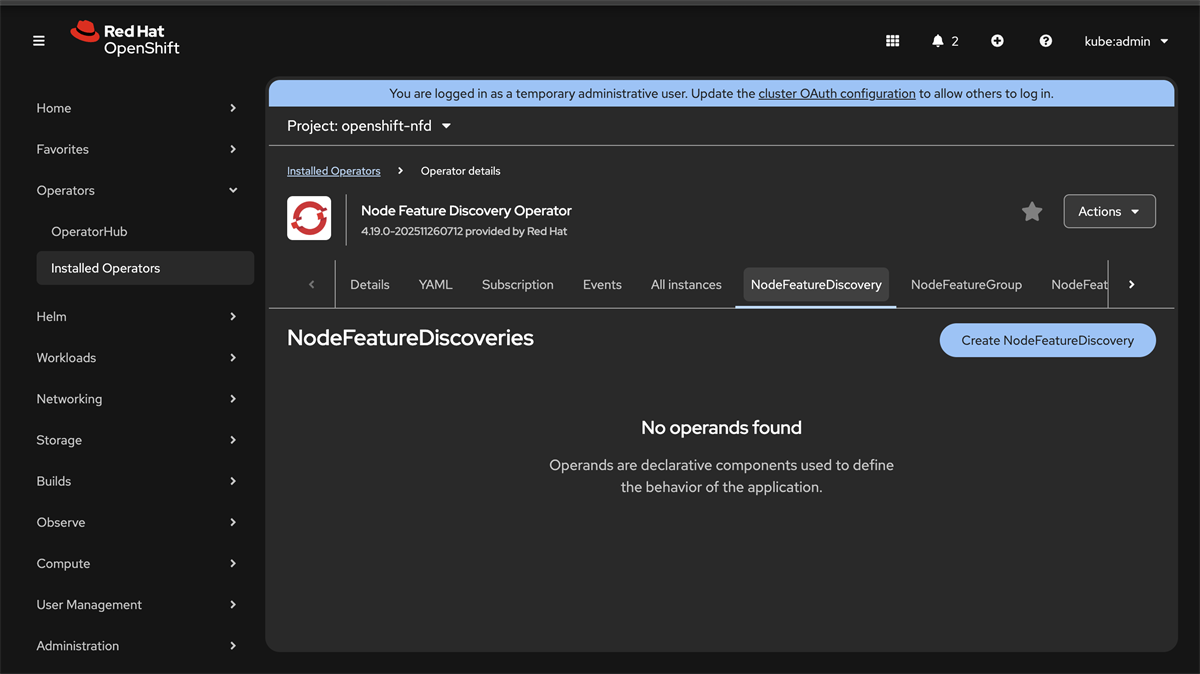Click the Node Feature Discovery Operator logo

309,218
